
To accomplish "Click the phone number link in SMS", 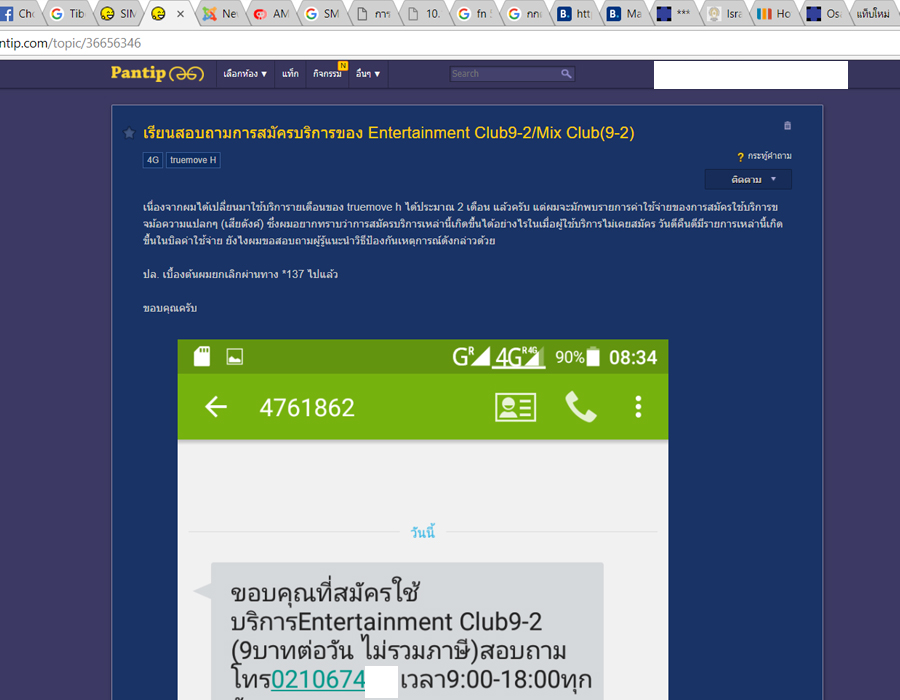I will [318, 681].
